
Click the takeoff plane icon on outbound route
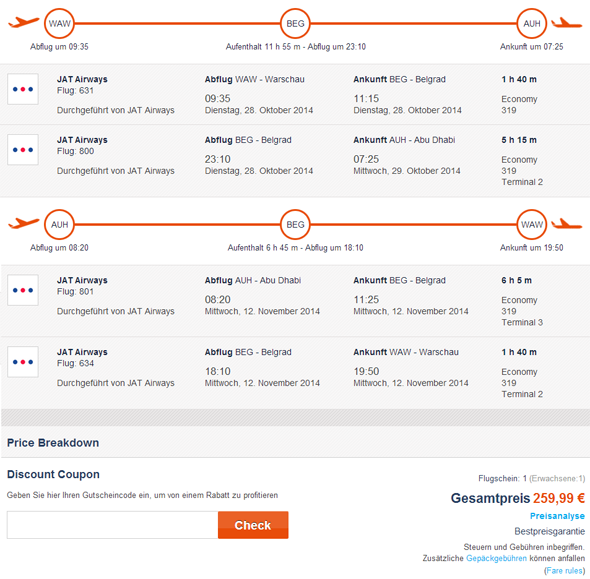[x=23, y=22]
